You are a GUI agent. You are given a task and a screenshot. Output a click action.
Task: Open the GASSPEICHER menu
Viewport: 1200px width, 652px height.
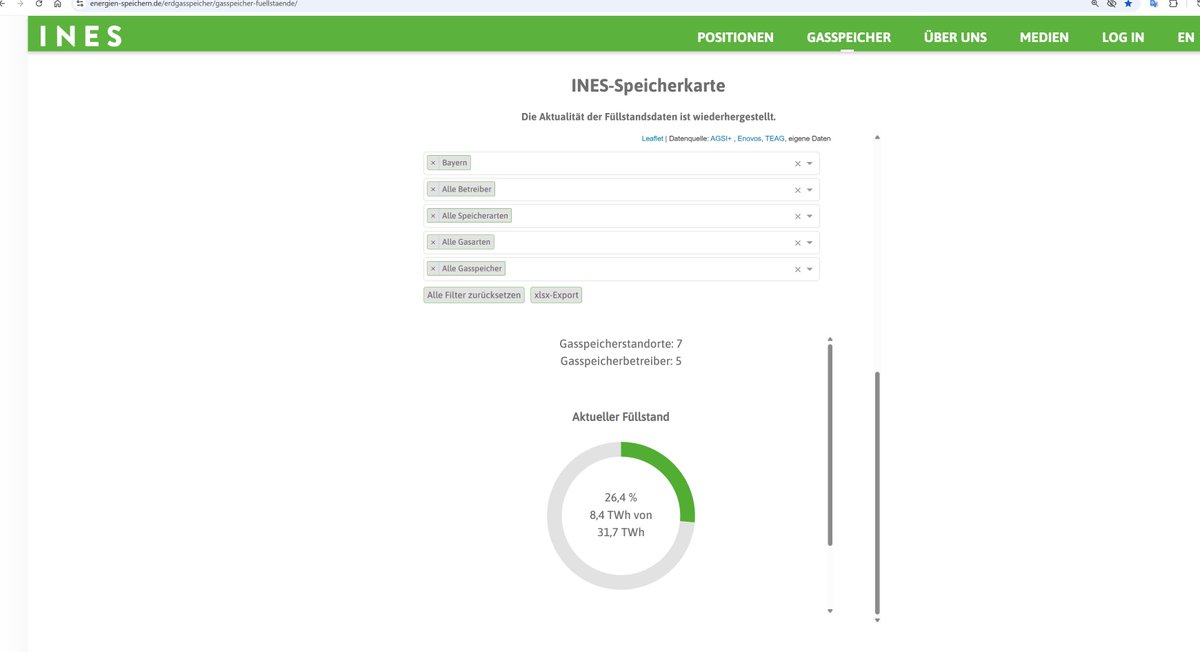coord(849,37)
